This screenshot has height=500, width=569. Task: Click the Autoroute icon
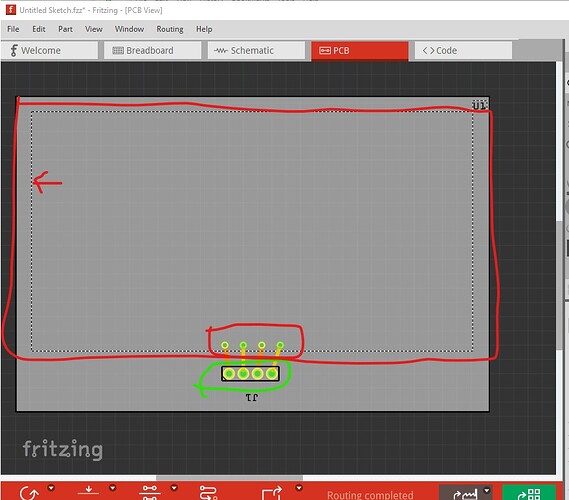pyautogui.click(x=208, y=493)
